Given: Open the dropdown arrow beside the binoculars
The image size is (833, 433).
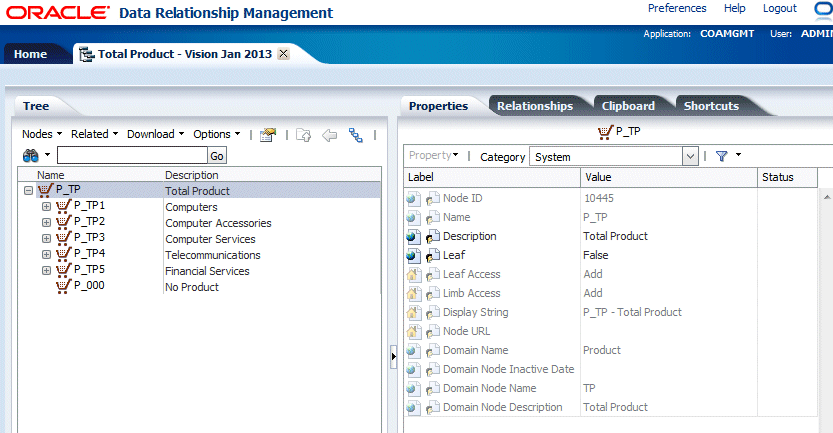Looking at the screenshot, I should pyautogui.click(x=47, y=155).
